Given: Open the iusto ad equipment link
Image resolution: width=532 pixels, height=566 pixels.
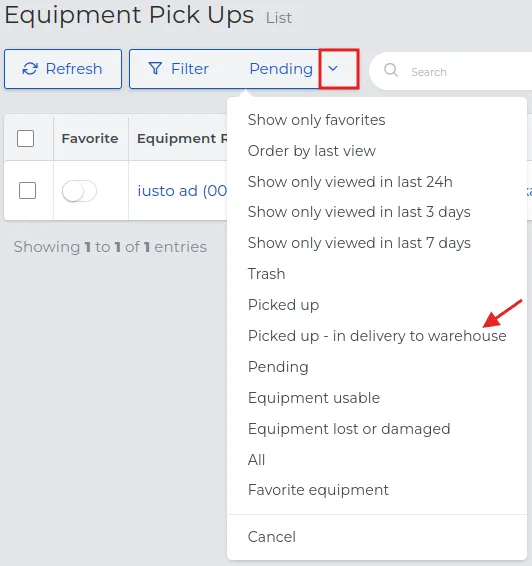Looking at the screenshot, I should point(182,191).
